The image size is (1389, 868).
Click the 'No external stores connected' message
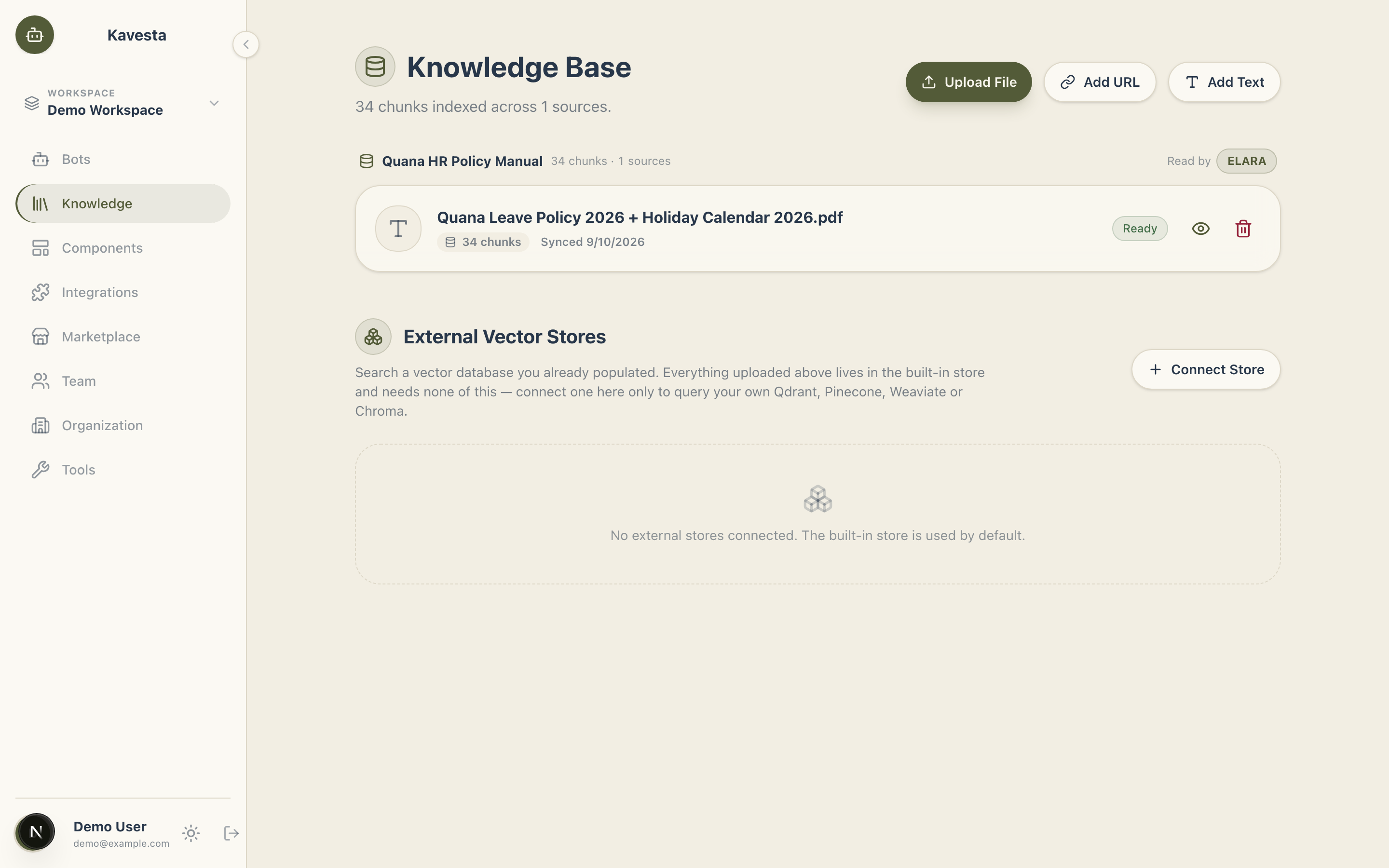click(817, 536)
